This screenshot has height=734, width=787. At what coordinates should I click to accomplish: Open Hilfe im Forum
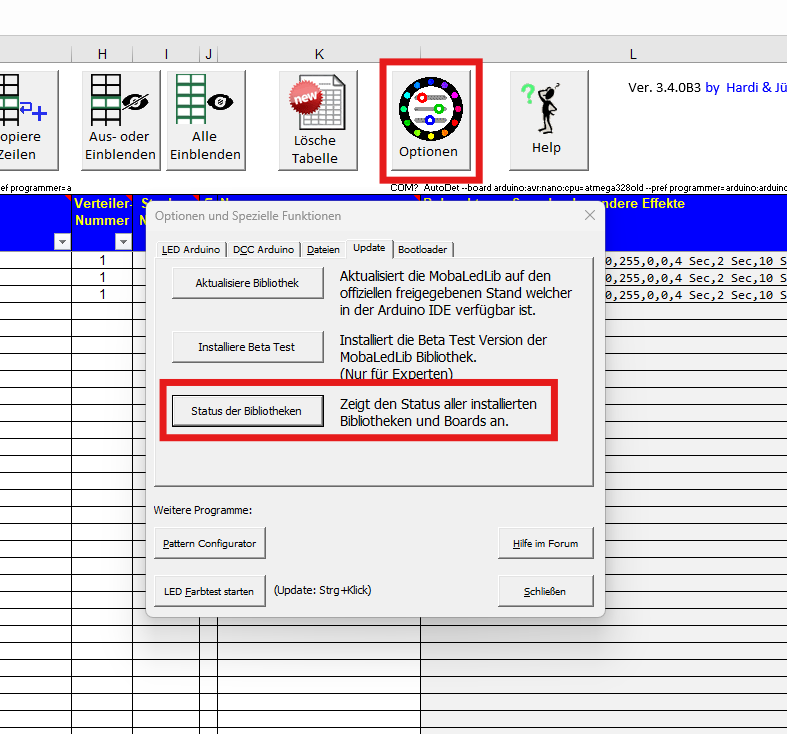coord(545,543)
